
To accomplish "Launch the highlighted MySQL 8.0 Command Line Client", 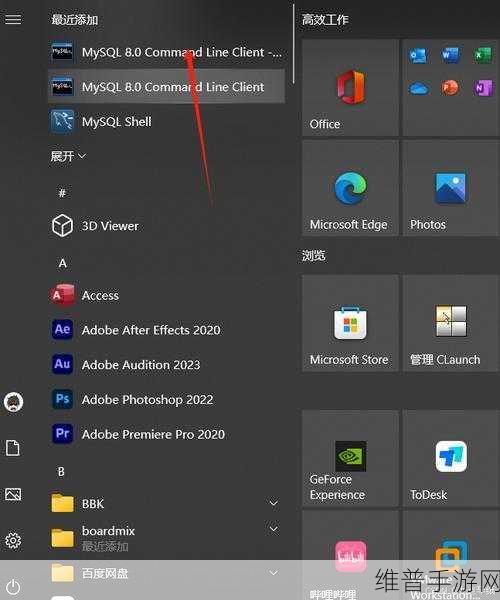I will 166,86.
